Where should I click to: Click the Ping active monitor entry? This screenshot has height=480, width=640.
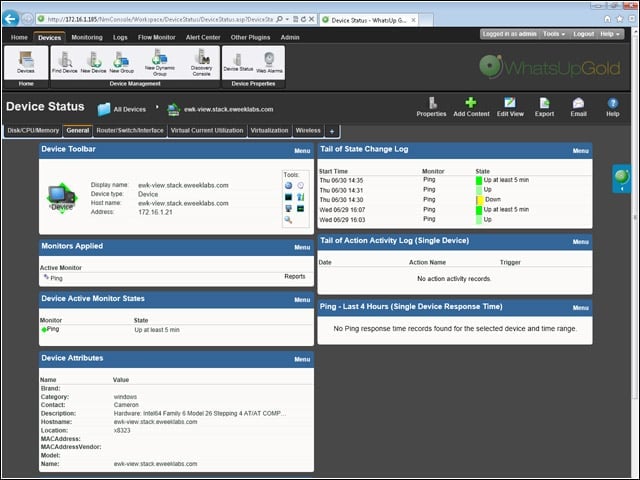click(56, 278)
